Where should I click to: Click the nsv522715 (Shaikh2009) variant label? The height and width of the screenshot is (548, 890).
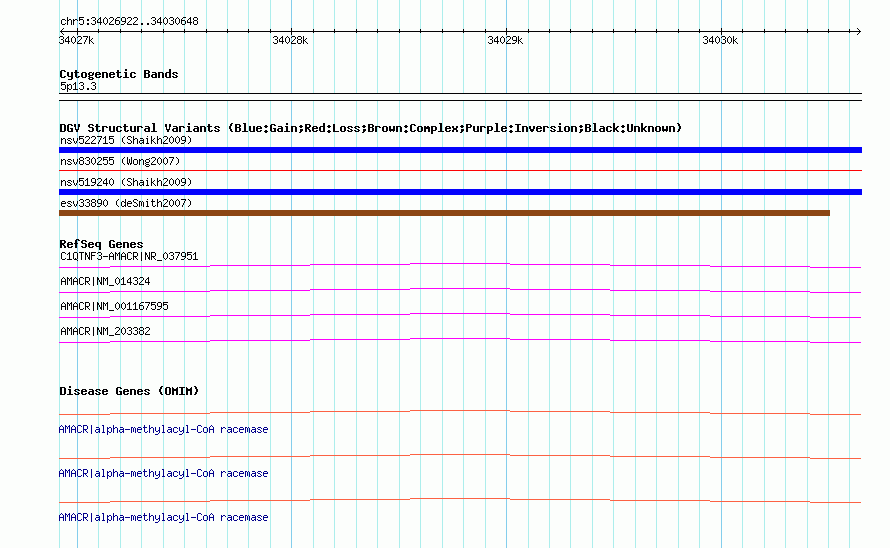(126, 140)
